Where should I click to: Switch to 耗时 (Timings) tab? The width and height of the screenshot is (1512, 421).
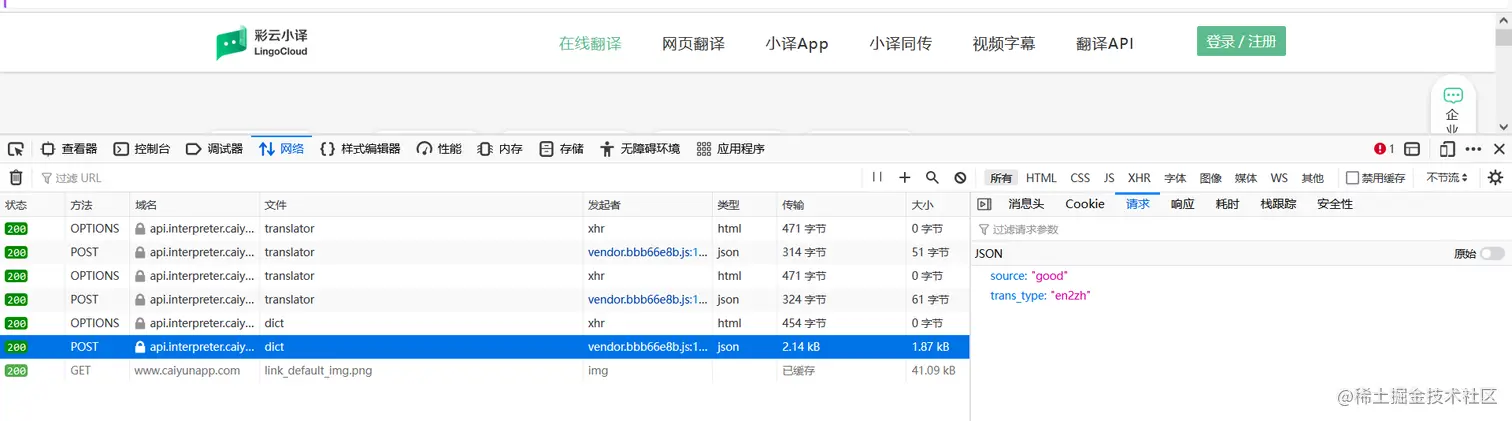1227,204
